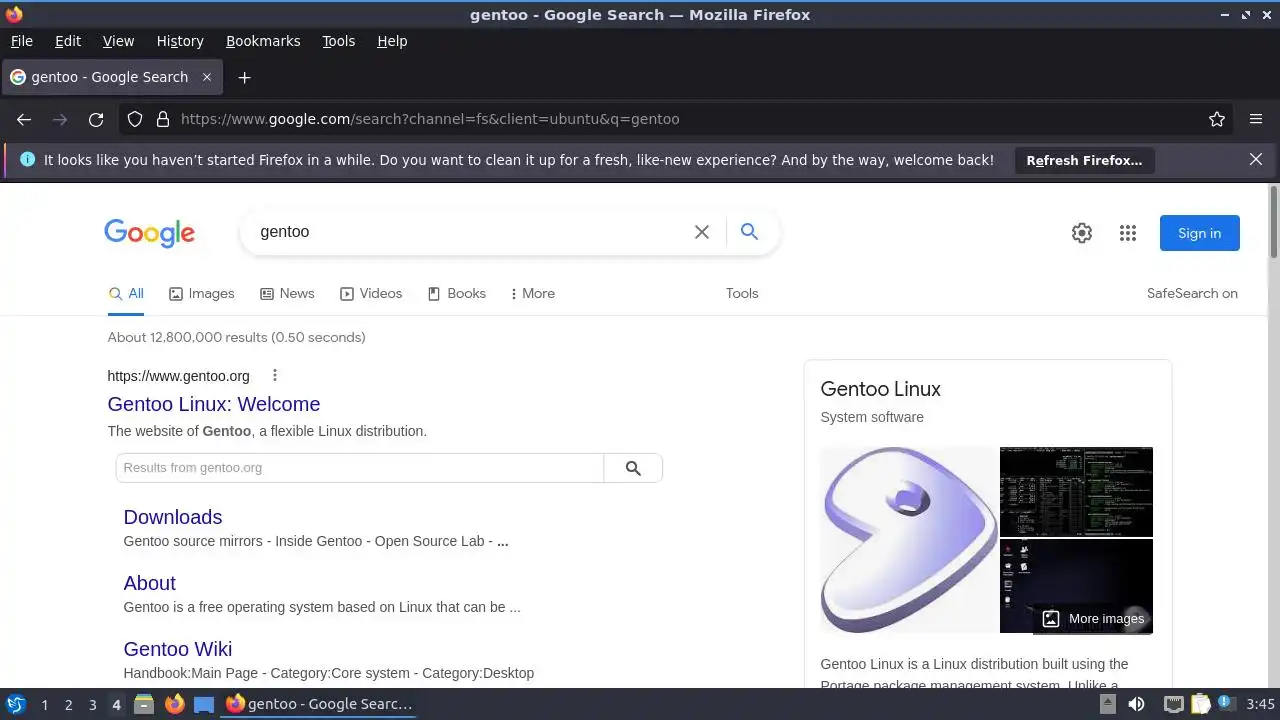This screenshot has width=1280, height=720.
Task: Switch to virtual desktop 3
Action: tap(92, 705)
